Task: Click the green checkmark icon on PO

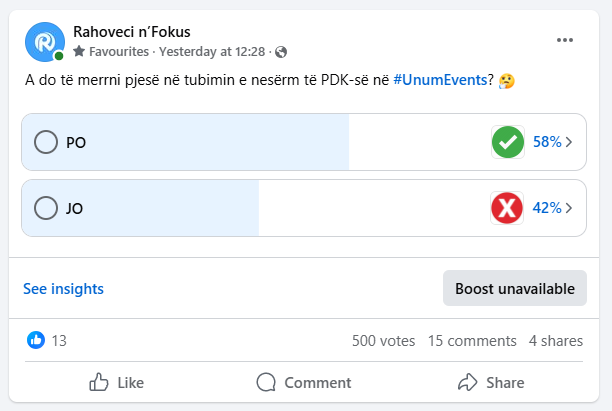Action: point(507,142)
